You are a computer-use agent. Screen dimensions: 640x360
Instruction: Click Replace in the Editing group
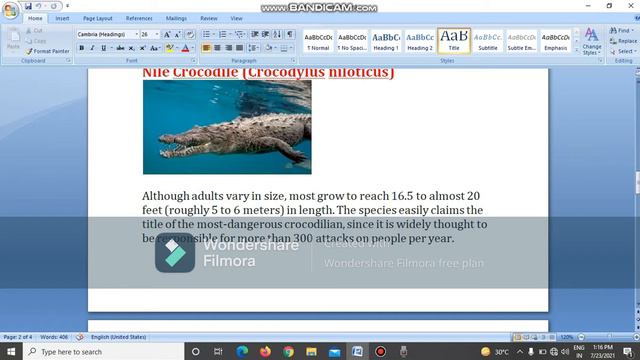[x=623, y=41]
